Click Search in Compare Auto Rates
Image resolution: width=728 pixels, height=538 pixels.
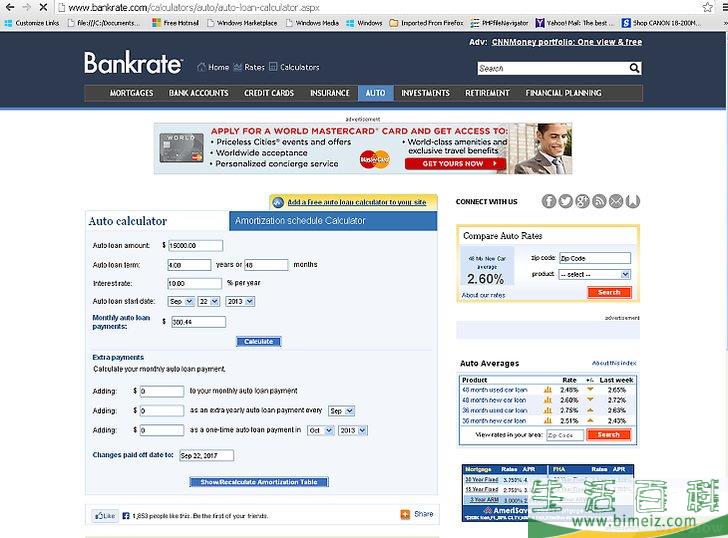[x=609, y=292]
